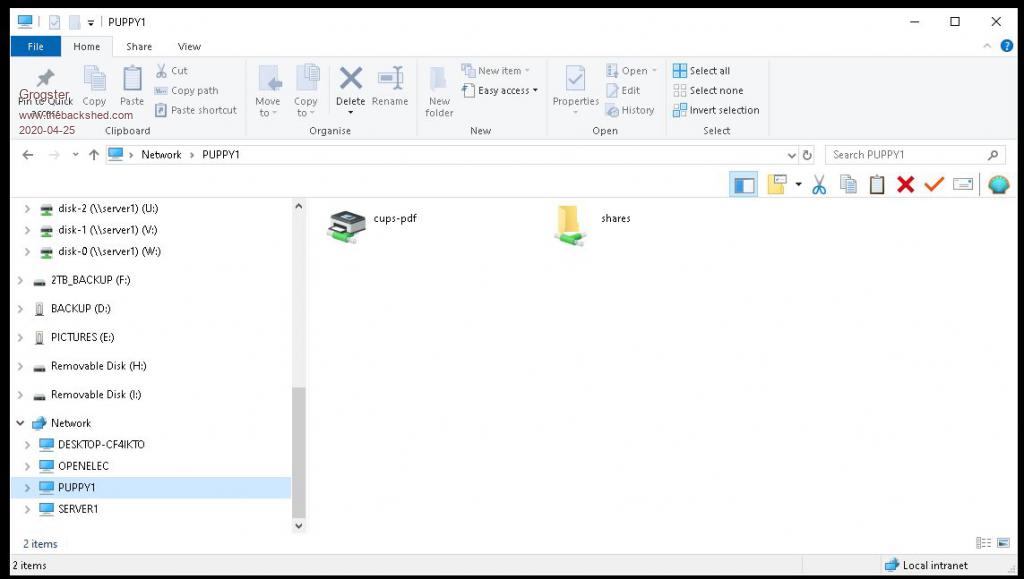
Task: Click the Refresh button by the address bar
Action: [807, 155]
